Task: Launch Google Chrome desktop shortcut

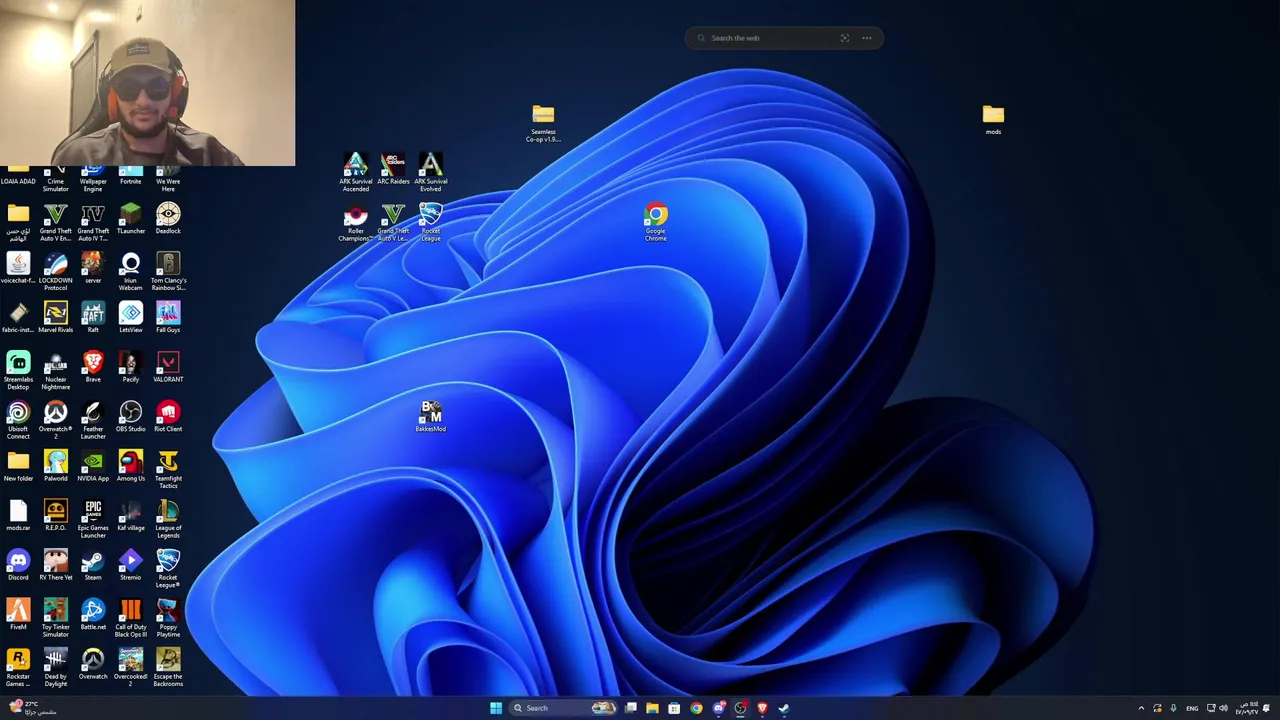Action: point(656,222)
